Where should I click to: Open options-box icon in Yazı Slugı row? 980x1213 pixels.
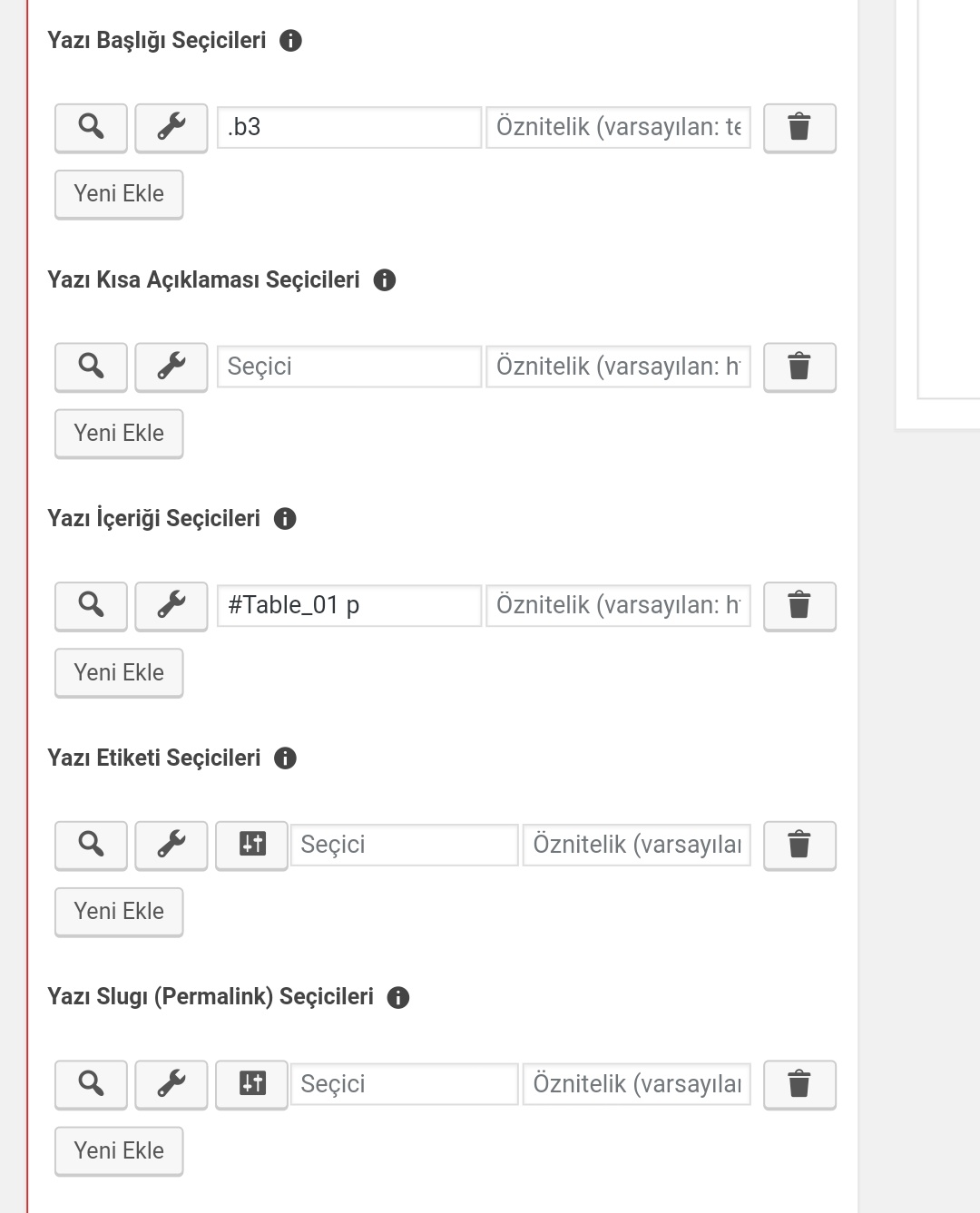point(252,1083)
